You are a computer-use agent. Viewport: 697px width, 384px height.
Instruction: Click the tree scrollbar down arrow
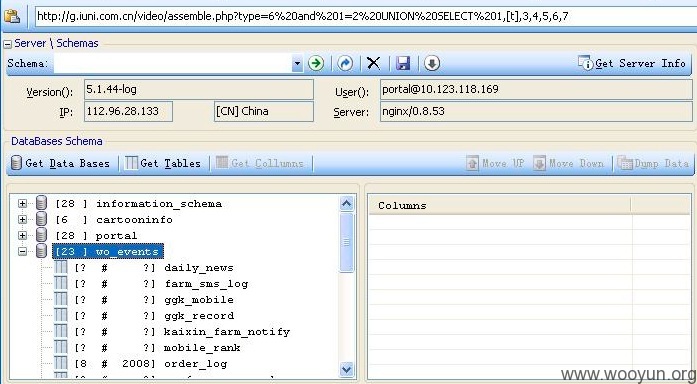[347, 369]
